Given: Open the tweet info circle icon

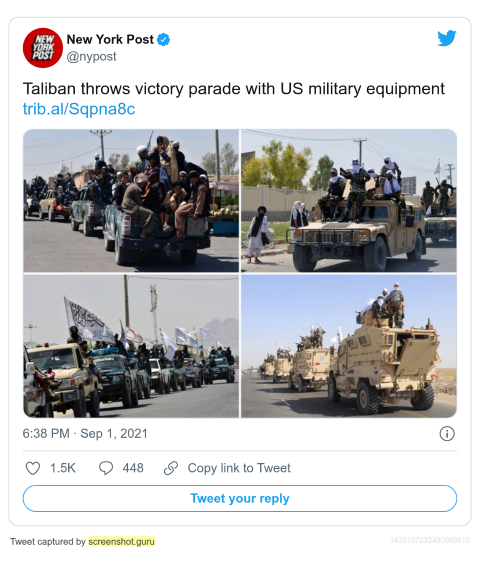Looking at the screenshot, I should pyautogui.click(x=447, y=433).
